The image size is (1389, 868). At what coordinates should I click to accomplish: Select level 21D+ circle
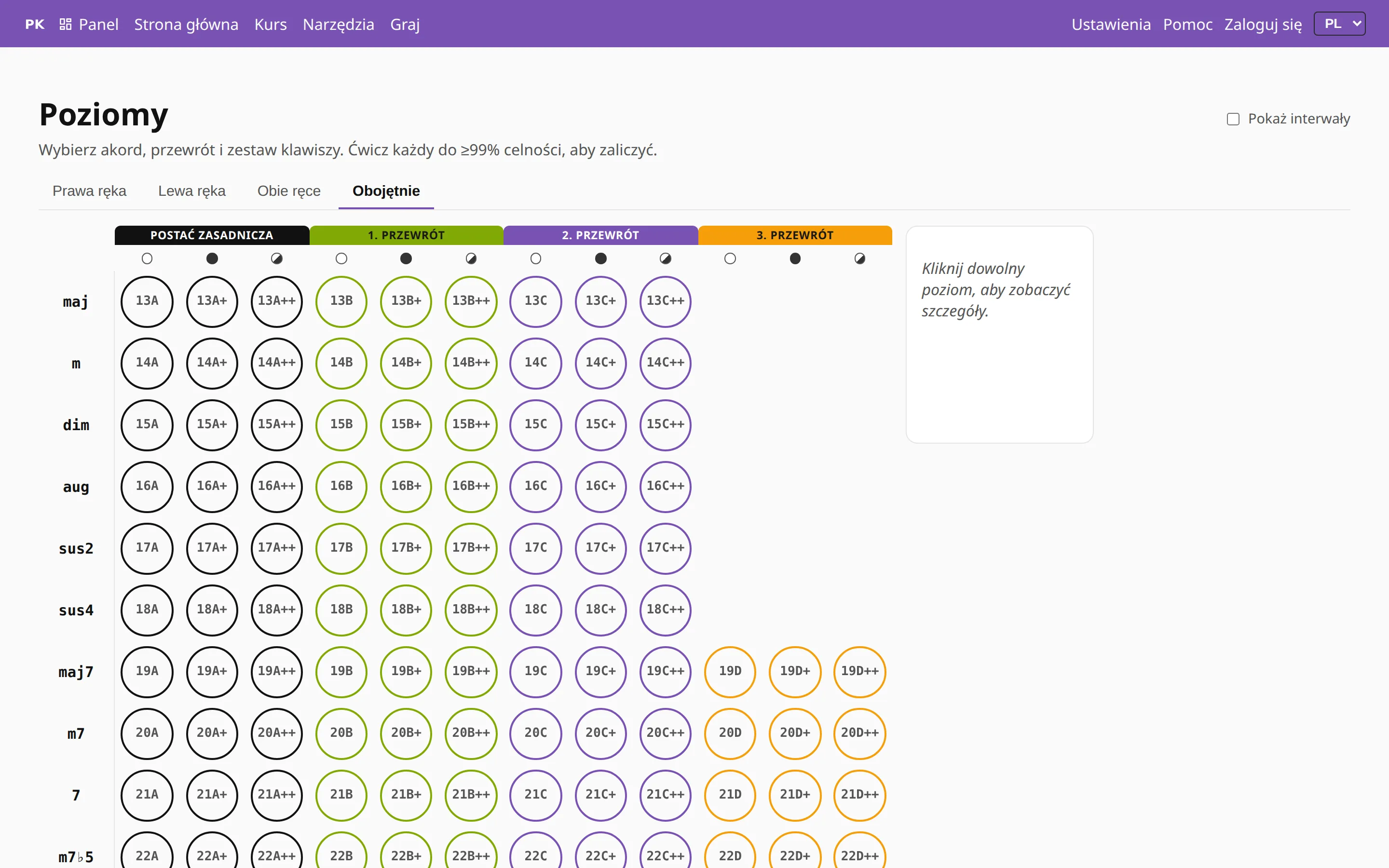795,795
